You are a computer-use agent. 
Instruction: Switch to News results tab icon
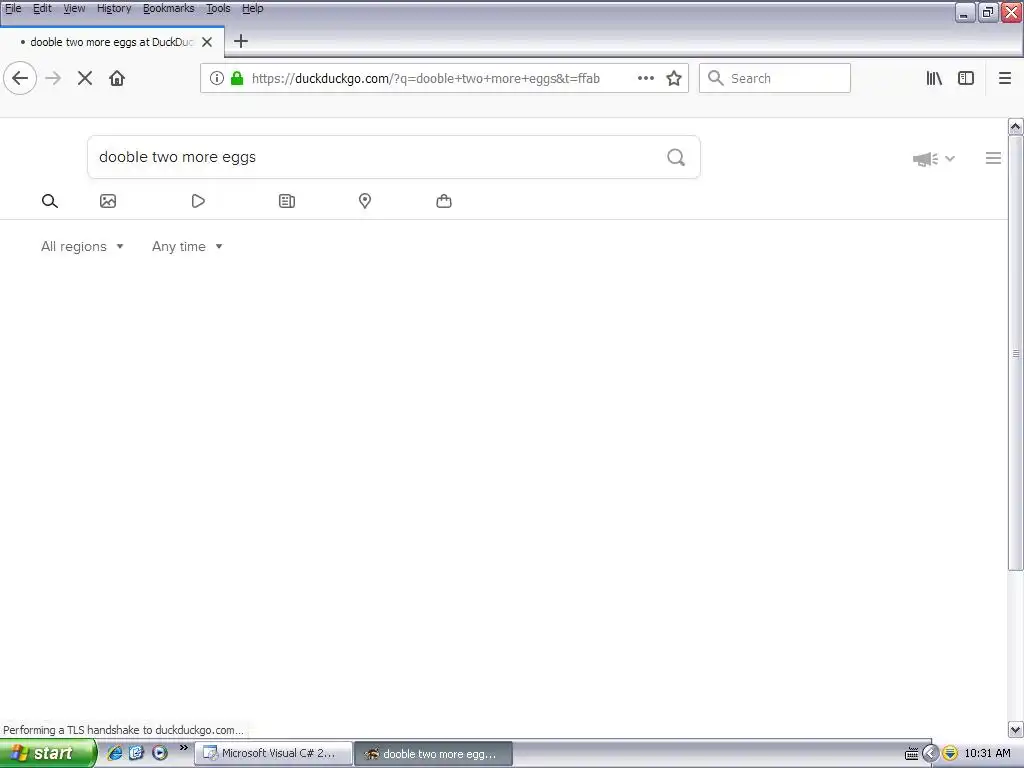(x=287, y=201)
